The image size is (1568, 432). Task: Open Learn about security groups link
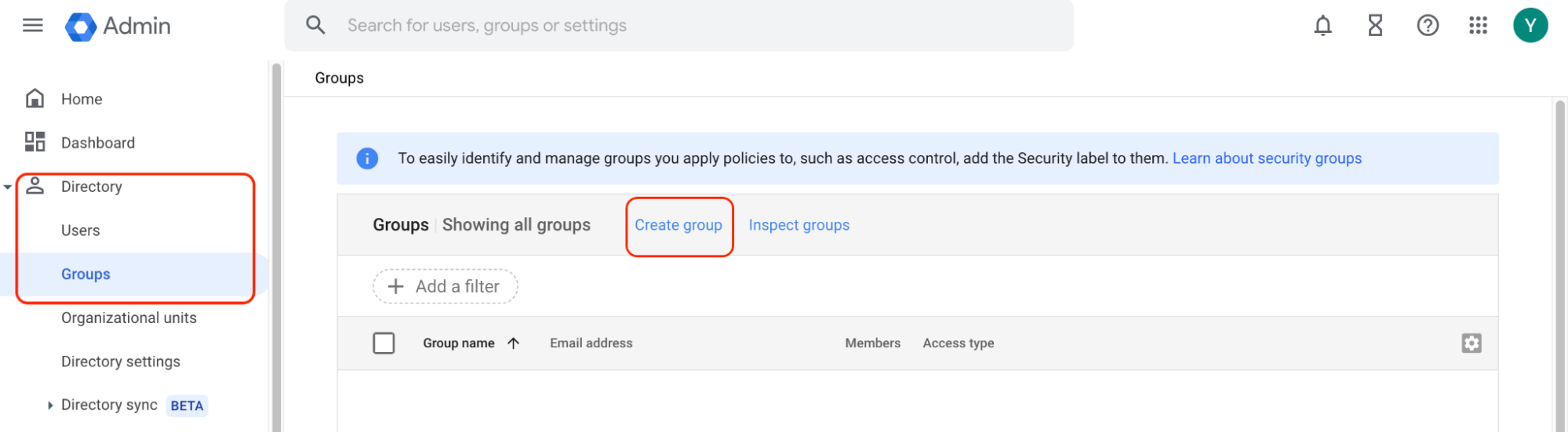tap(1266, 158)
